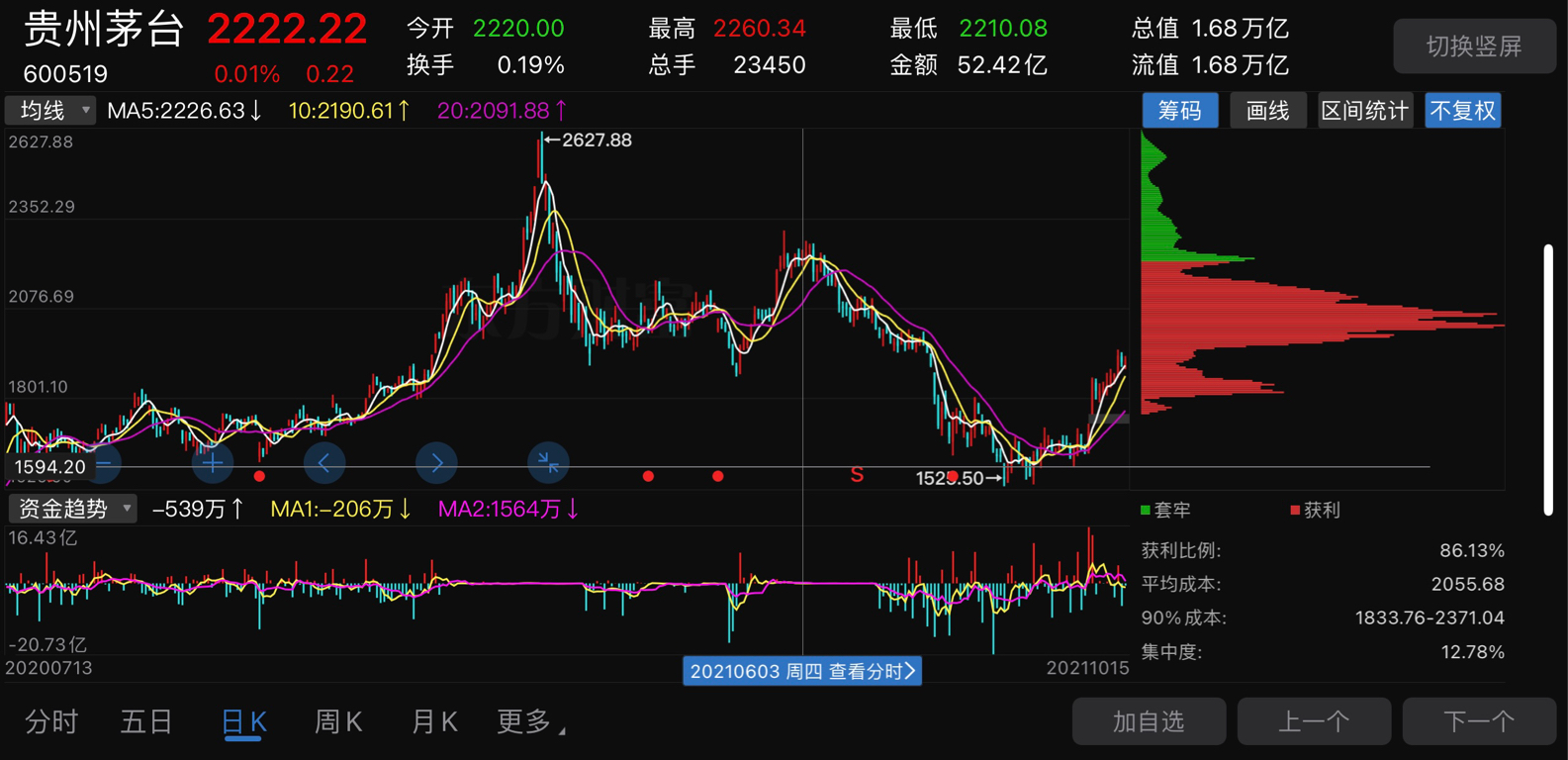Click the 10:2190.61 moving average value
Viewport: 1568px width, 760px height.
pos(348,111)
